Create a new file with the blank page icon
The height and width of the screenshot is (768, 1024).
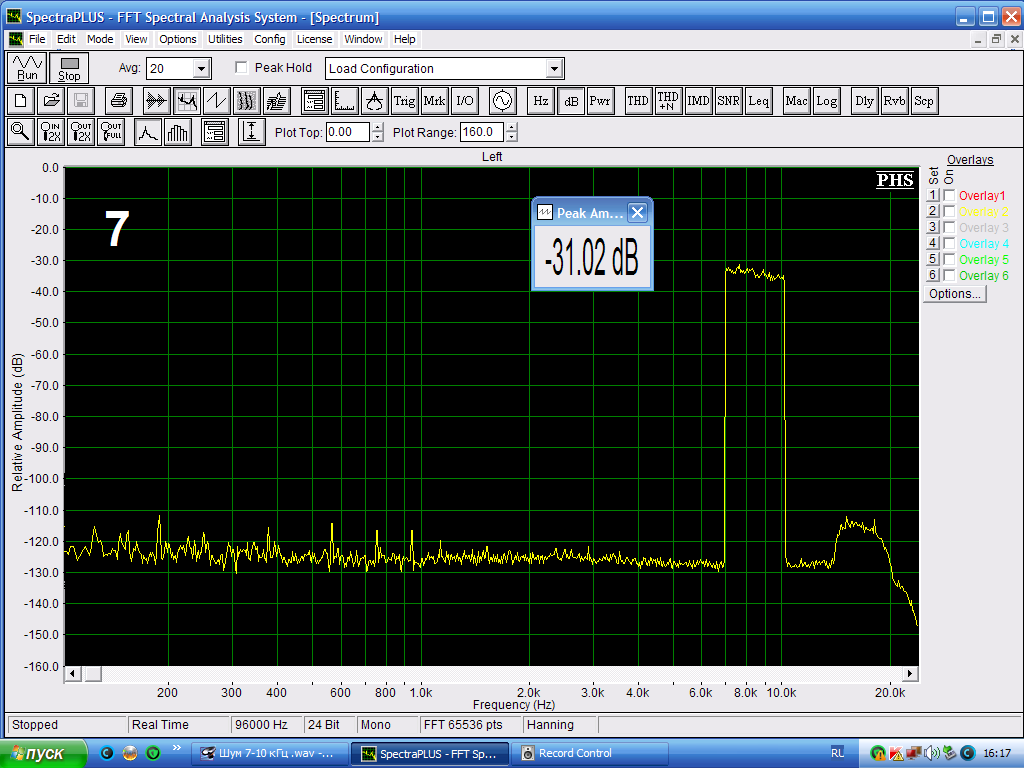[x=21, y=101]
